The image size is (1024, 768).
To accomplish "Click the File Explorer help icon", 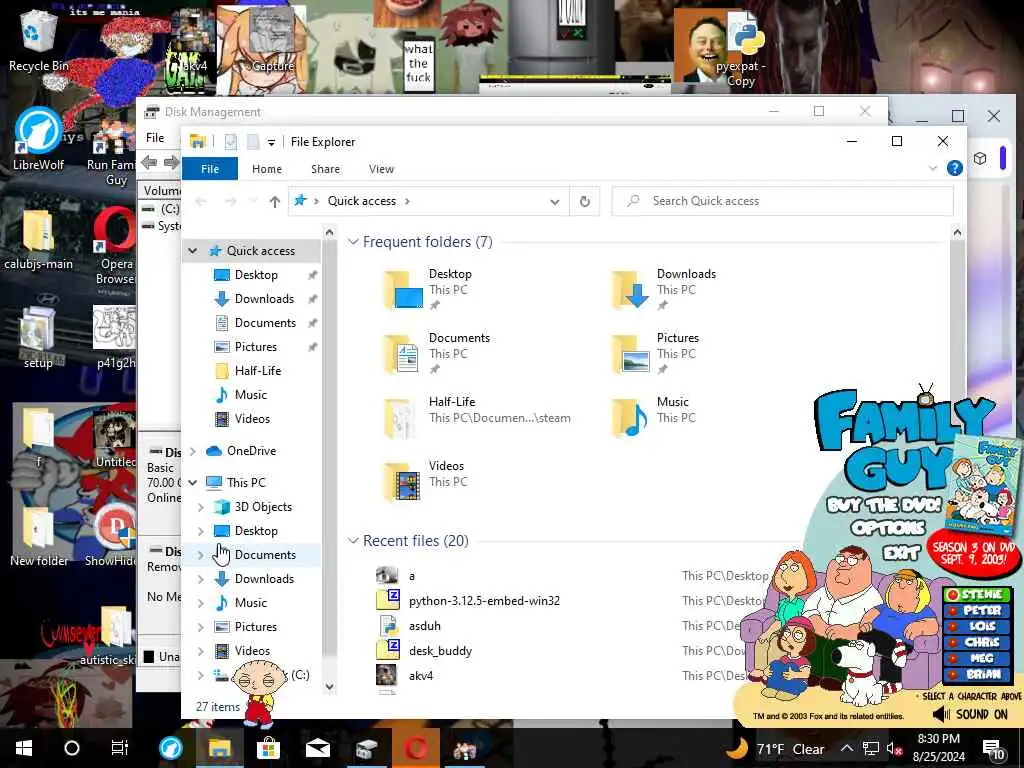I will (x=954, y=168).
